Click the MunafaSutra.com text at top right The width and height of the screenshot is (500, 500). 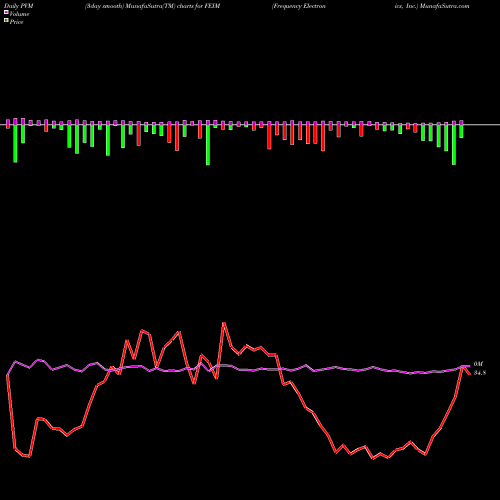[x=445, y=6]
